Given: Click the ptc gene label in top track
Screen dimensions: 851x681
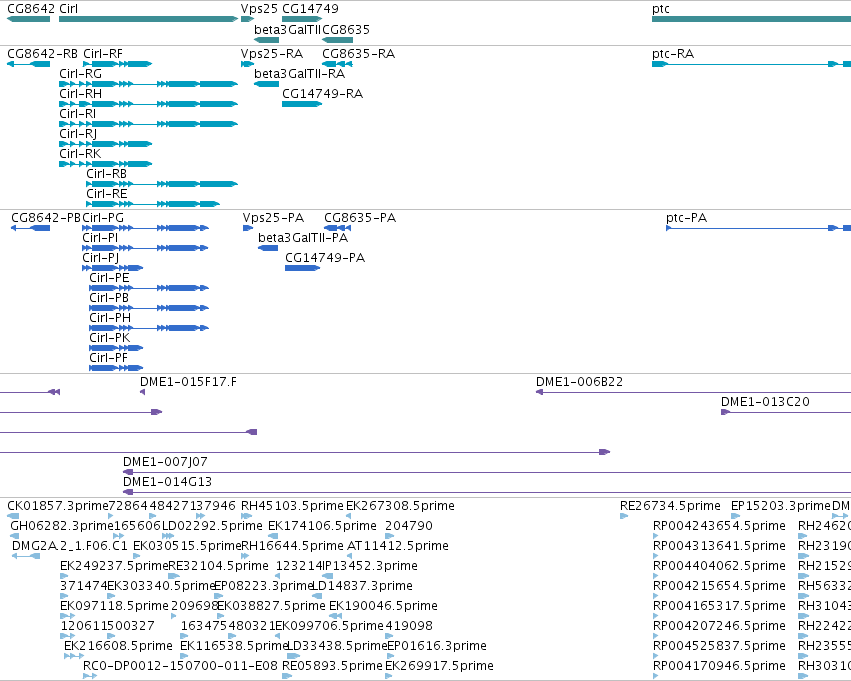Looking at the screenshot, I should (661, 9).
